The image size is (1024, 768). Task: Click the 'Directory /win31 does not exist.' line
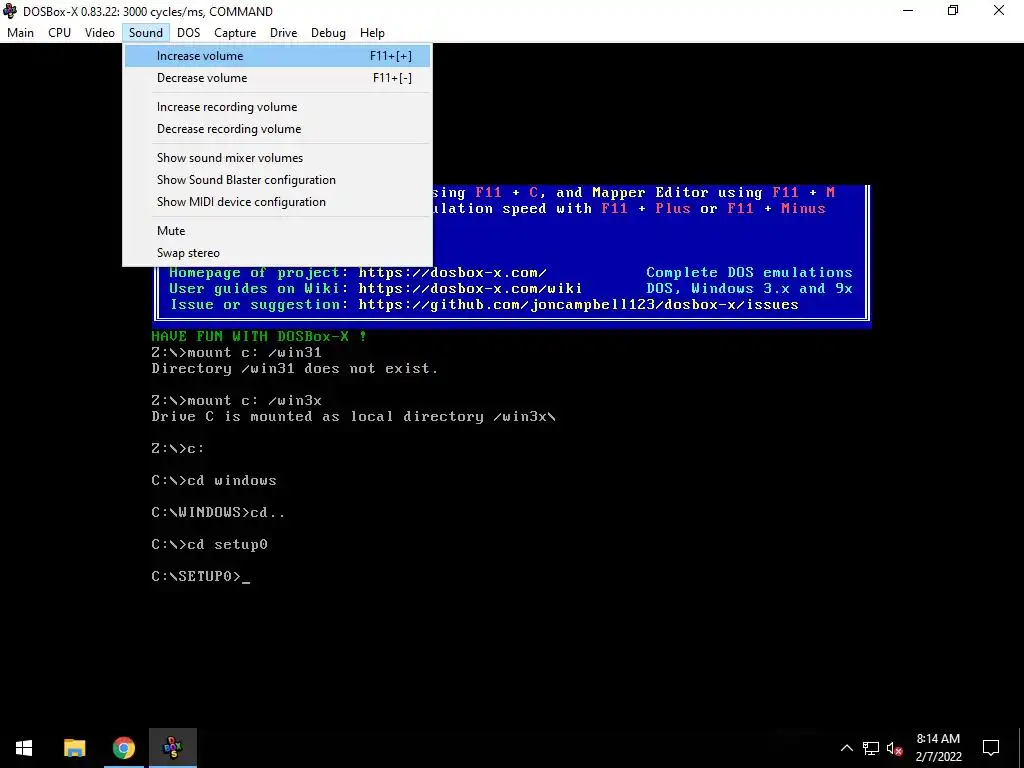point(295,368)
